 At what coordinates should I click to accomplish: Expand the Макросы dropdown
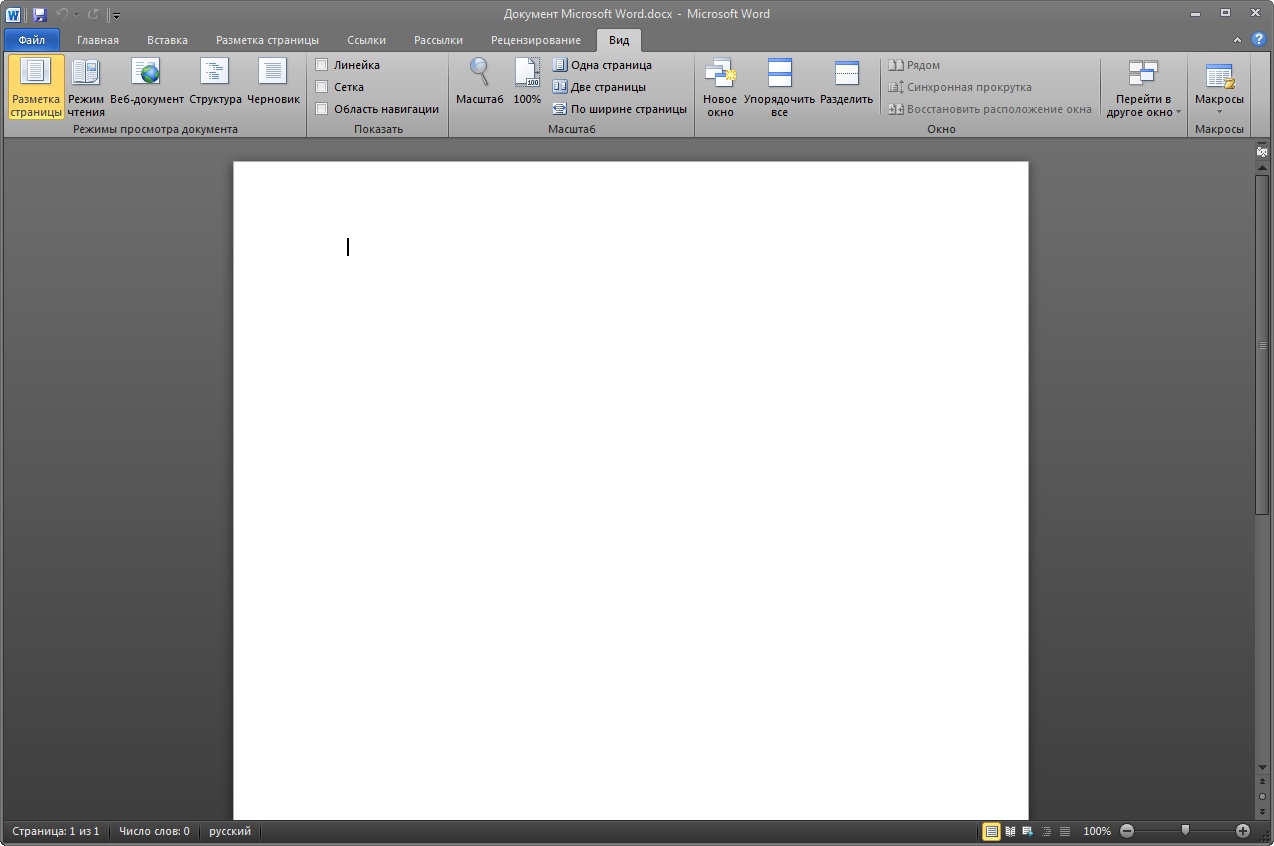1219,111
